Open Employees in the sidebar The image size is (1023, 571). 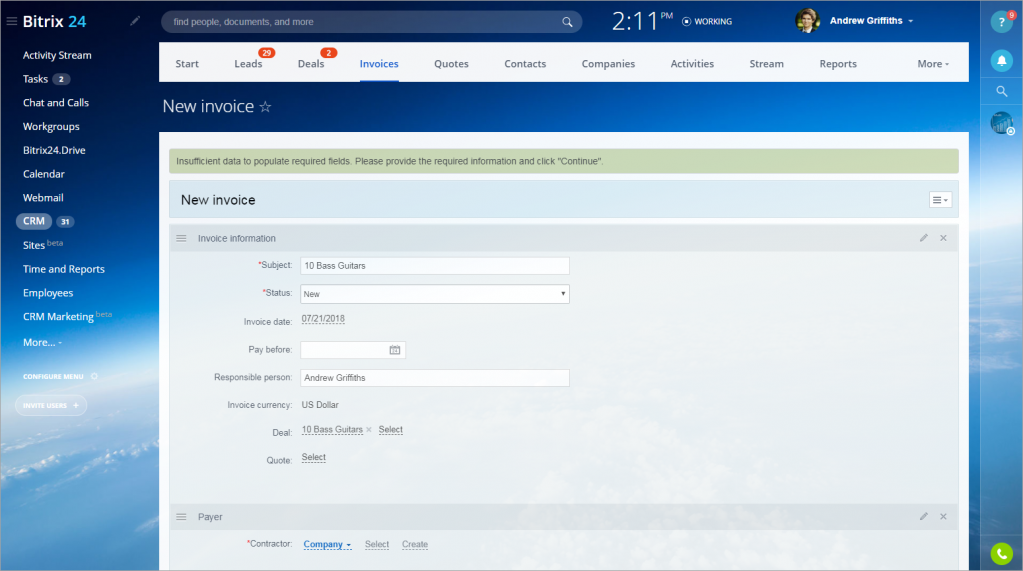point(48,293)
